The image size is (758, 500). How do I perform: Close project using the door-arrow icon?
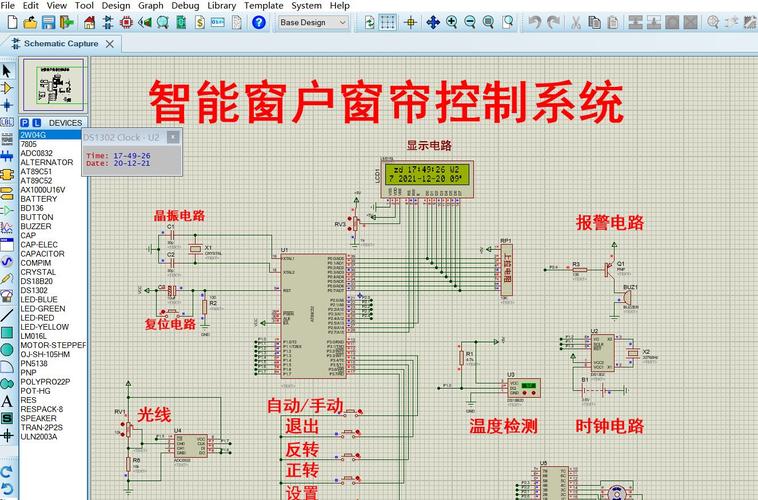pyautogui.click(x=67, y=22)
